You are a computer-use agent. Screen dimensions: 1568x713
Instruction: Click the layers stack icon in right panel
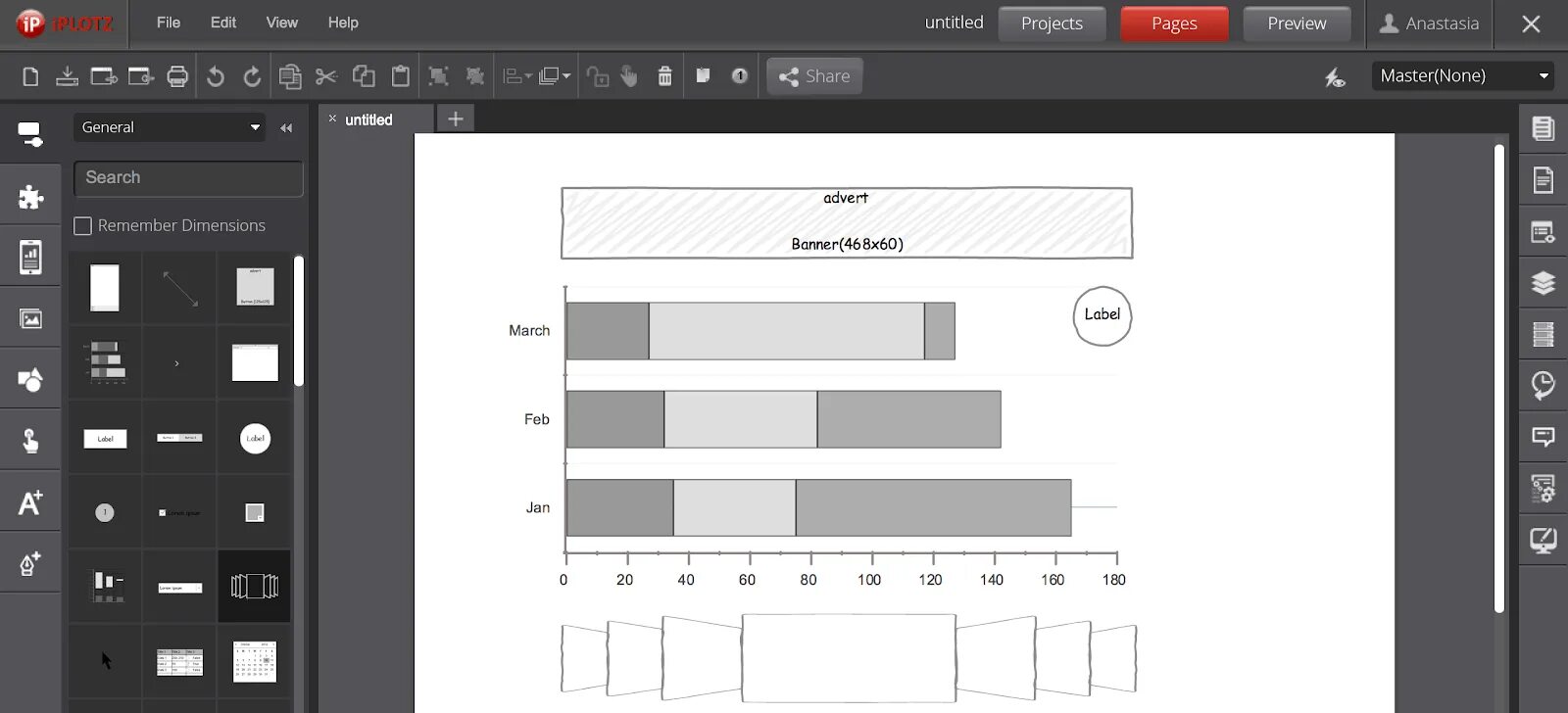click(1543, 283)
